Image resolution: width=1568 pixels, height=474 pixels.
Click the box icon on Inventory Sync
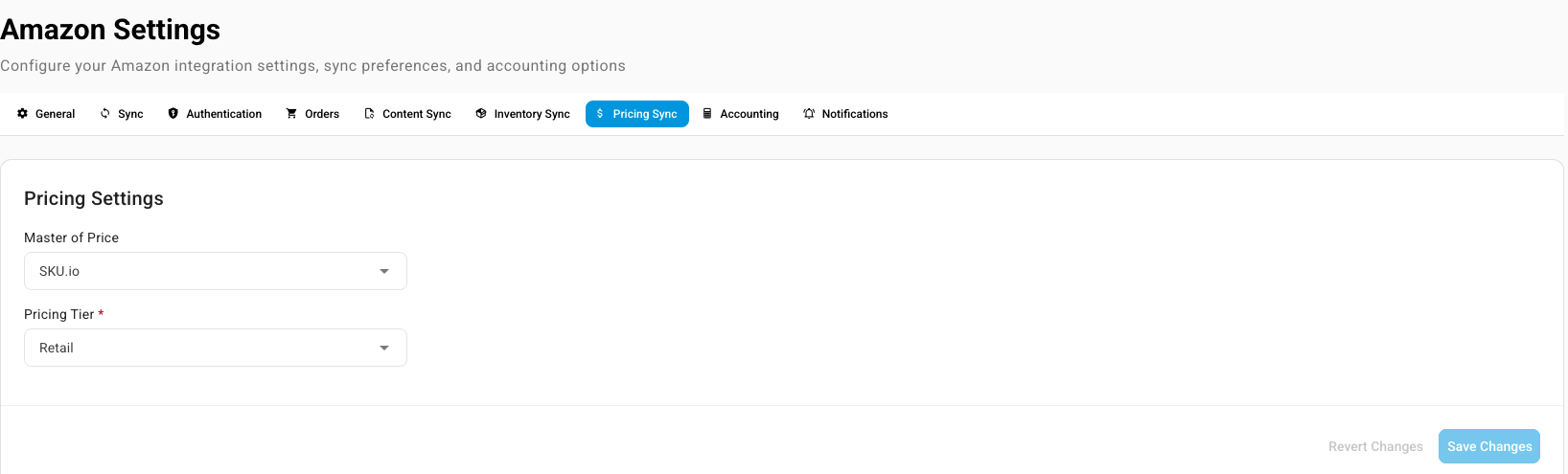coord(481,113)
